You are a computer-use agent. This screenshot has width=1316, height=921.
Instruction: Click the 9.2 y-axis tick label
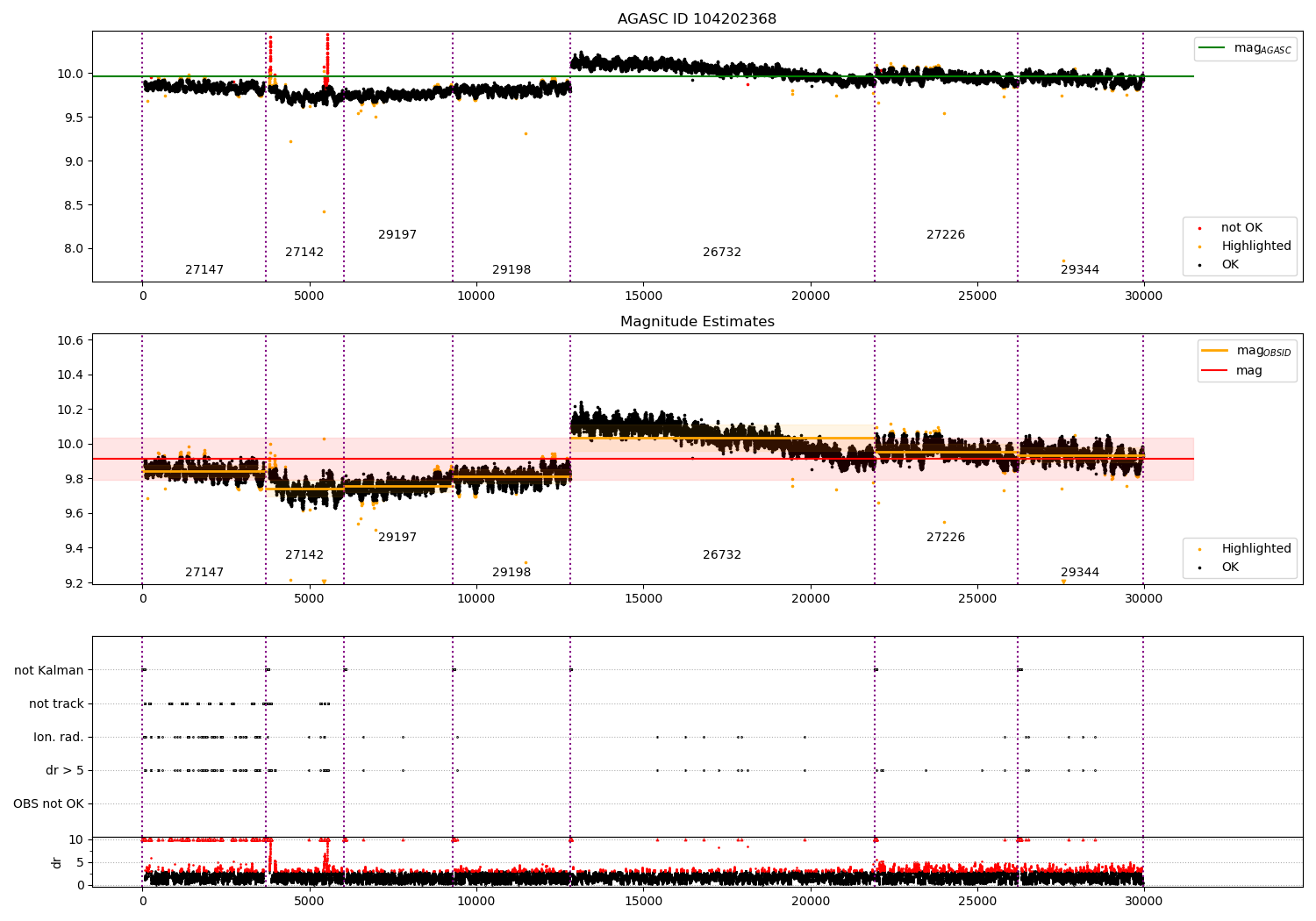74,583
